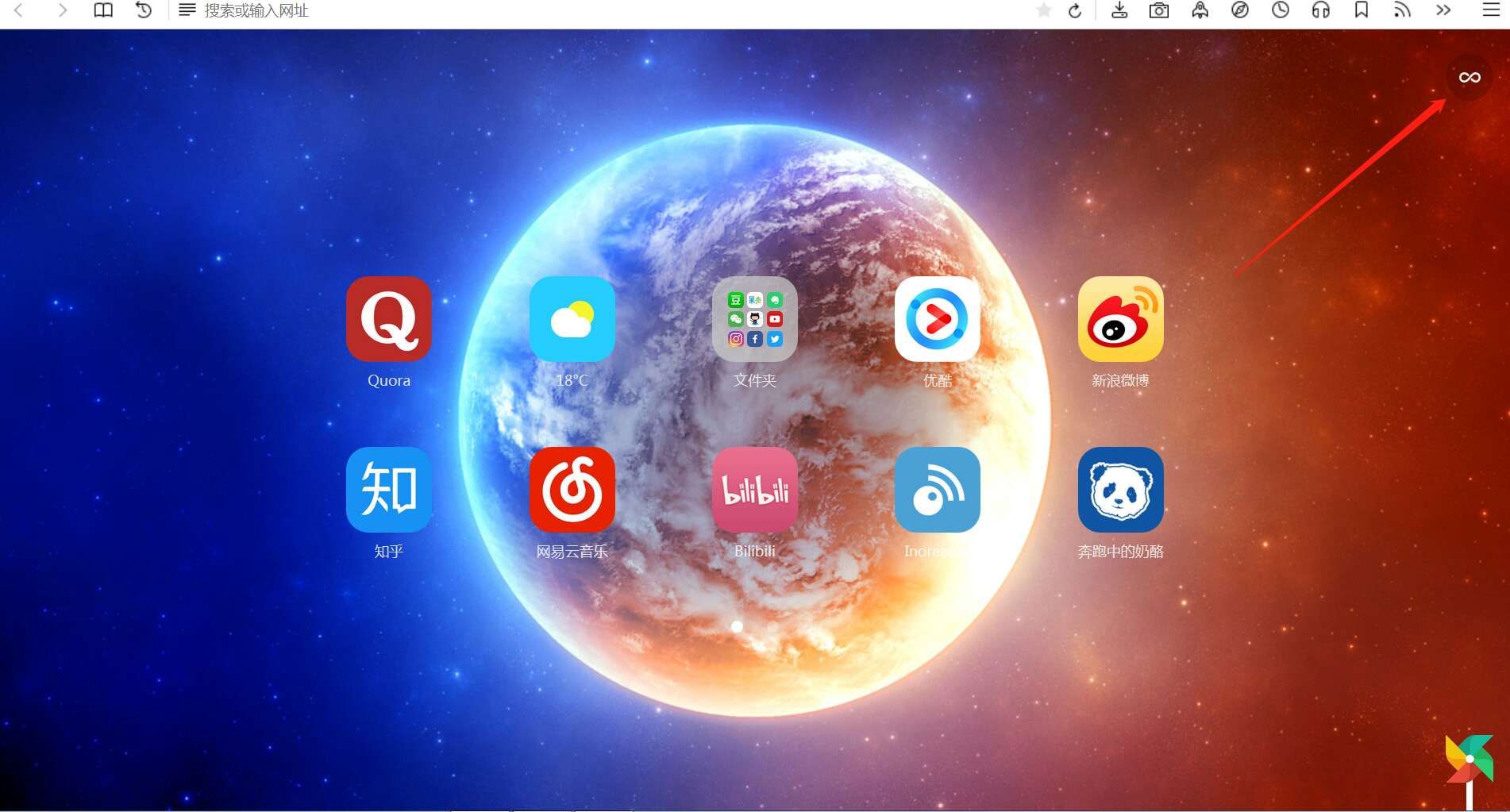The height and width of the screenshot is (812, 1510).
Task: Open the browser hamburger menu
Action: [1490, 10]
